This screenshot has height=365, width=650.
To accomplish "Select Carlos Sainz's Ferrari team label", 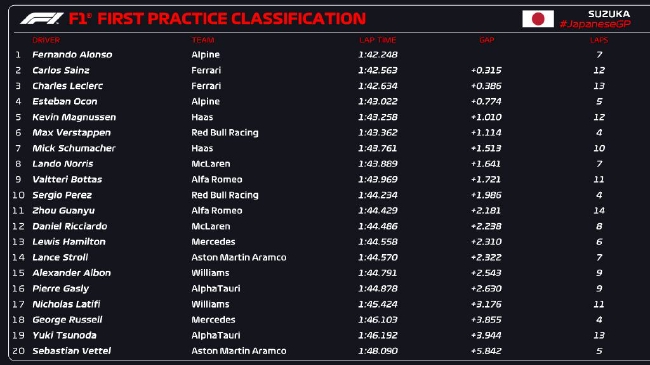I will [206, 71].
